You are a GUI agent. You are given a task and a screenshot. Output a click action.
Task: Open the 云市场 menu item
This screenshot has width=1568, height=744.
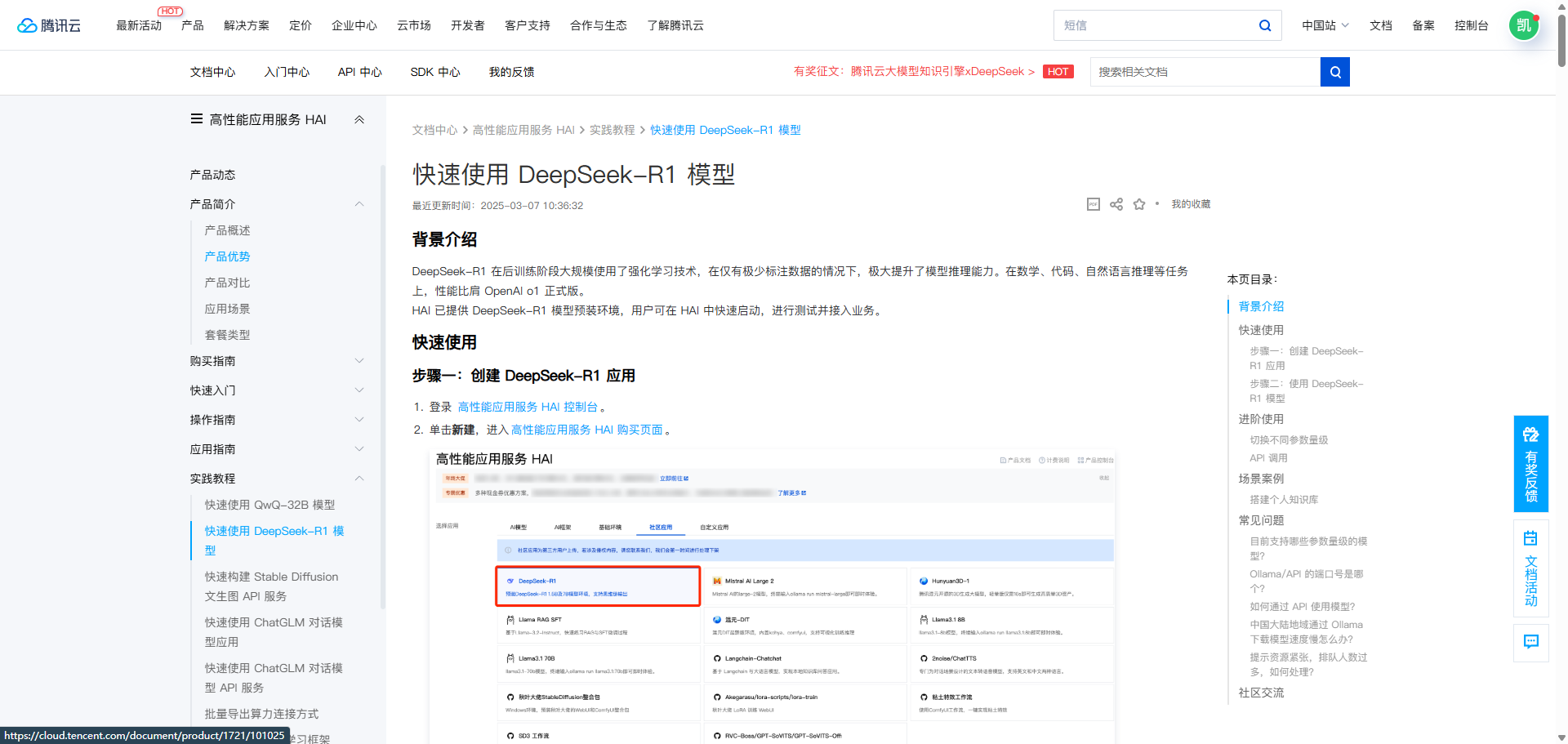coord(414,25)
